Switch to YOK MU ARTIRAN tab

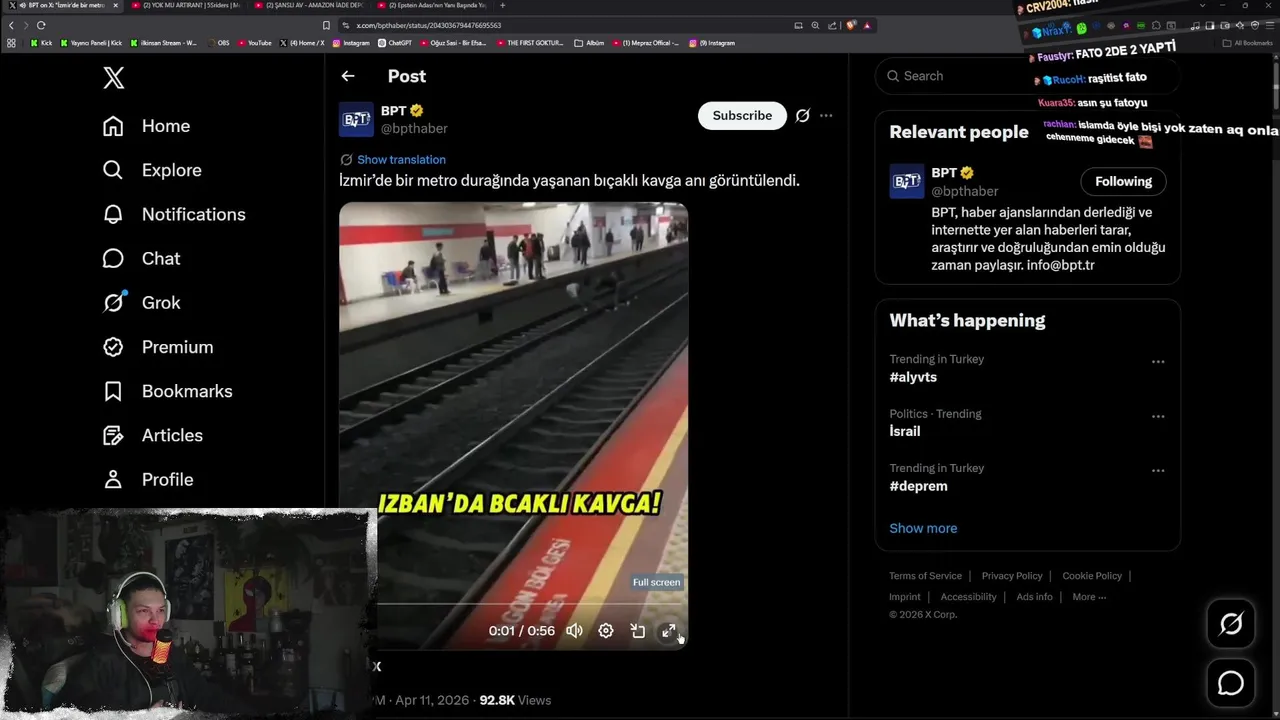[x=185, y=5]
